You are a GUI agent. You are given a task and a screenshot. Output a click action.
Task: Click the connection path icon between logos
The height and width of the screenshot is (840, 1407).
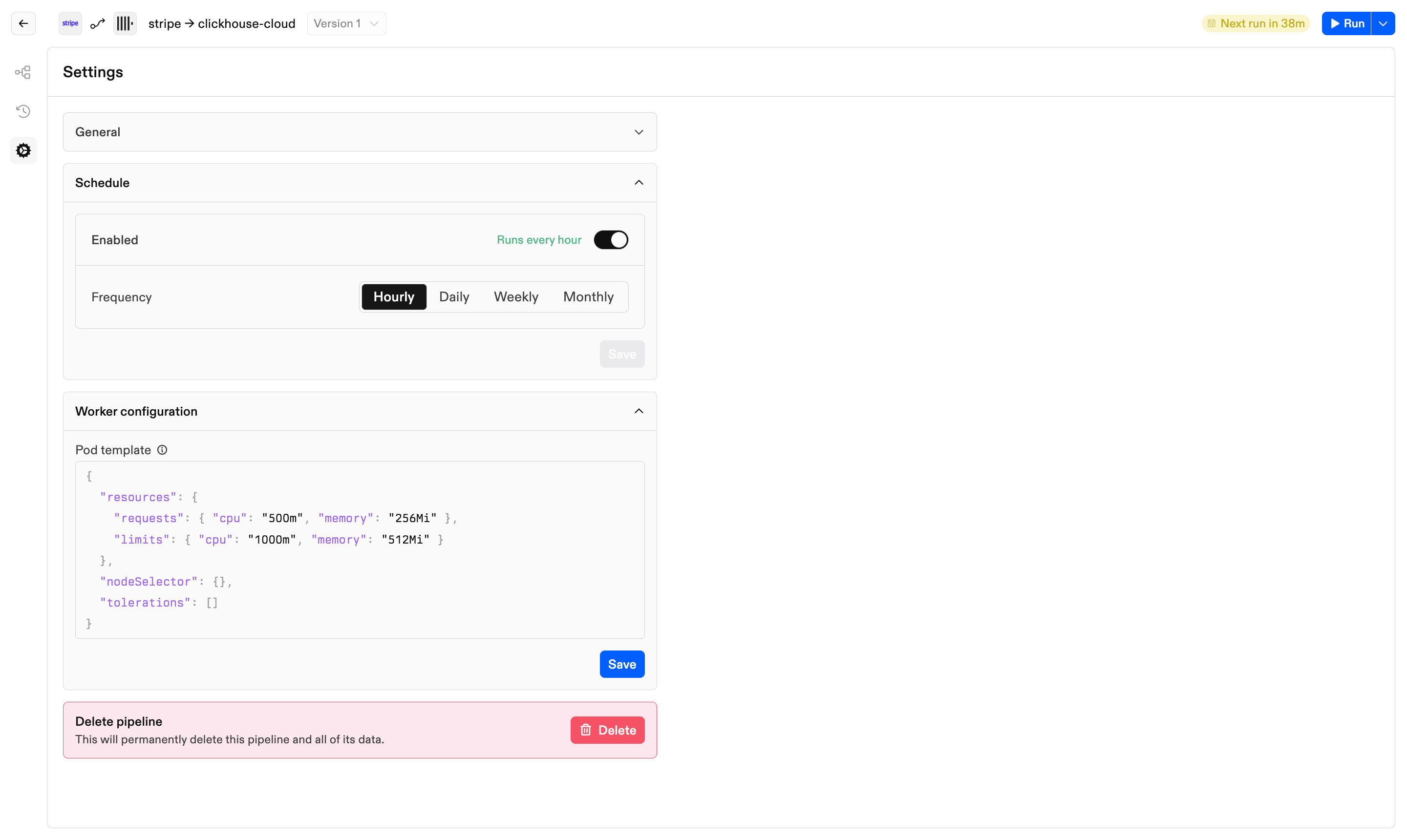click(97, 24)
